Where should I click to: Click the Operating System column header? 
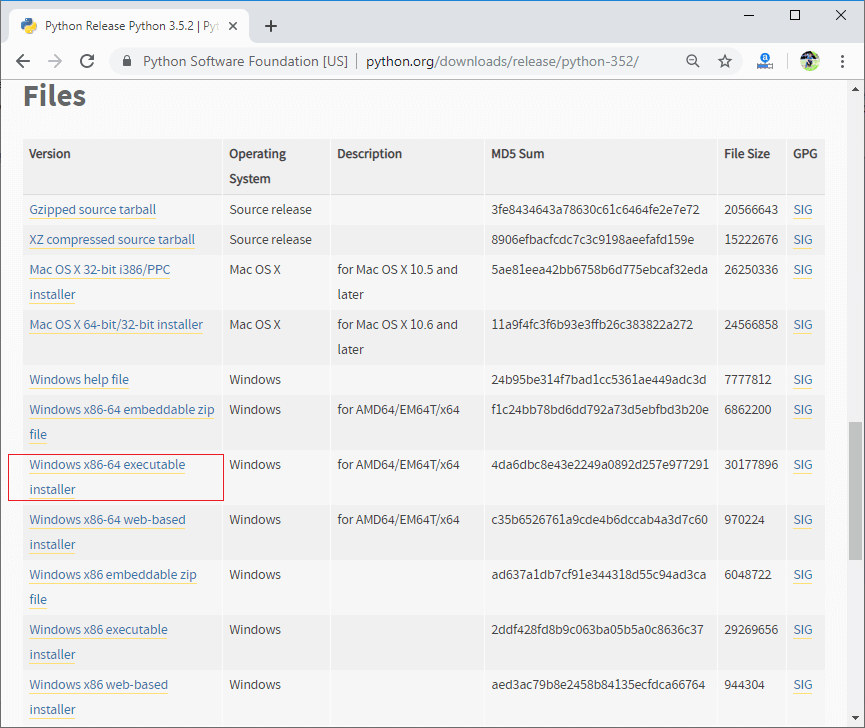258,166
